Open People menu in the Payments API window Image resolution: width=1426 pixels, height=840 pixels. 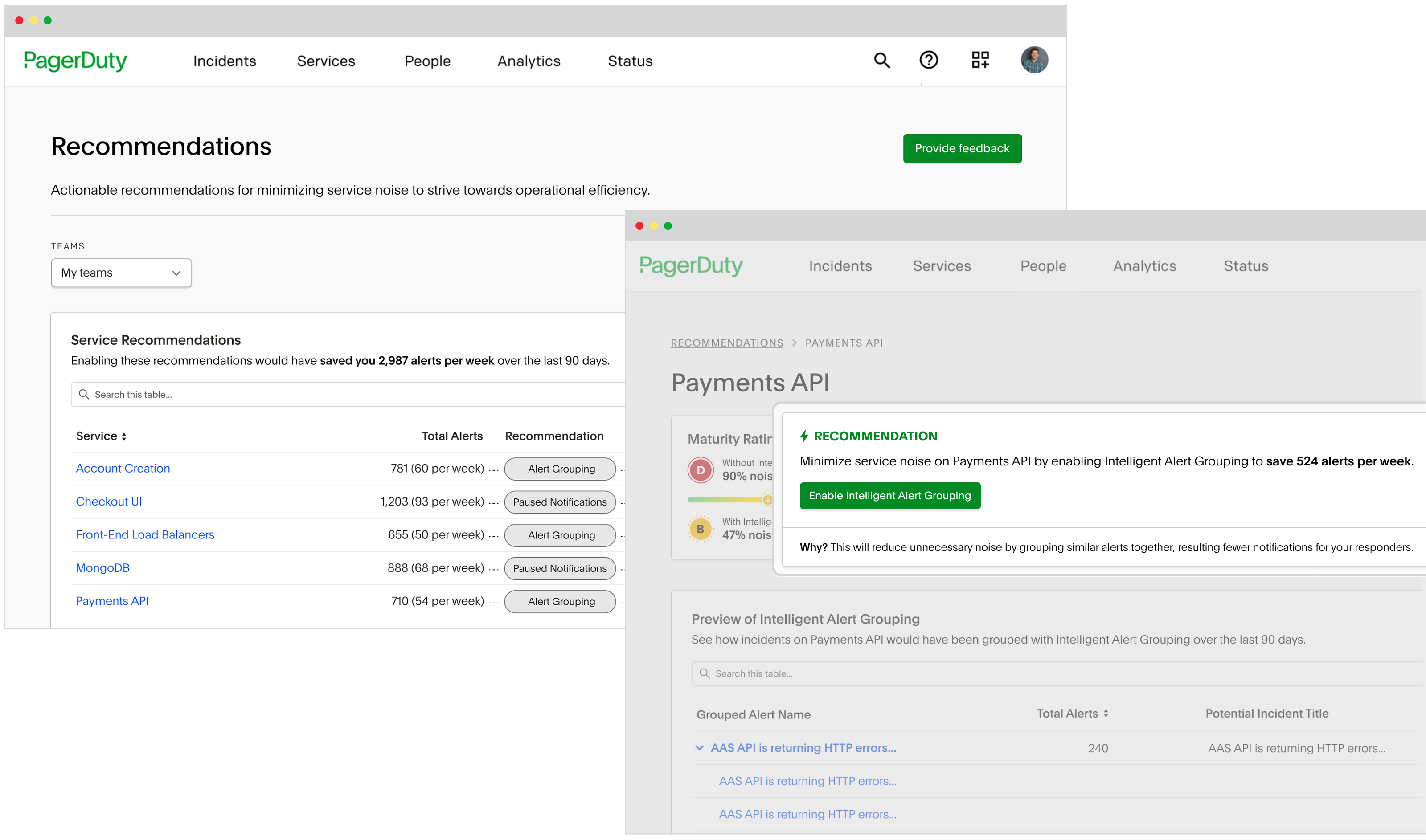(1043, 265)
